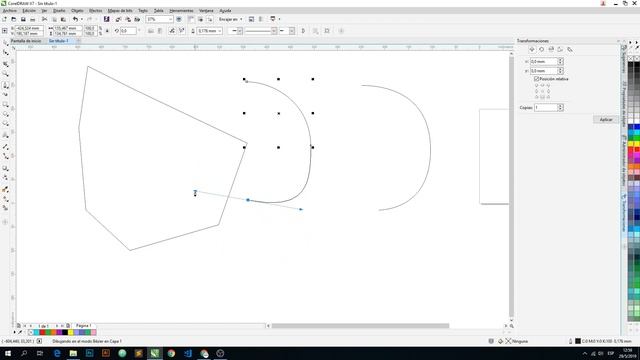Image resolution: width=640 pixels, height=360 pixels.
Task: Click the Import icon in toolbar
Action: pyautogui.click(x=118, y=19)
